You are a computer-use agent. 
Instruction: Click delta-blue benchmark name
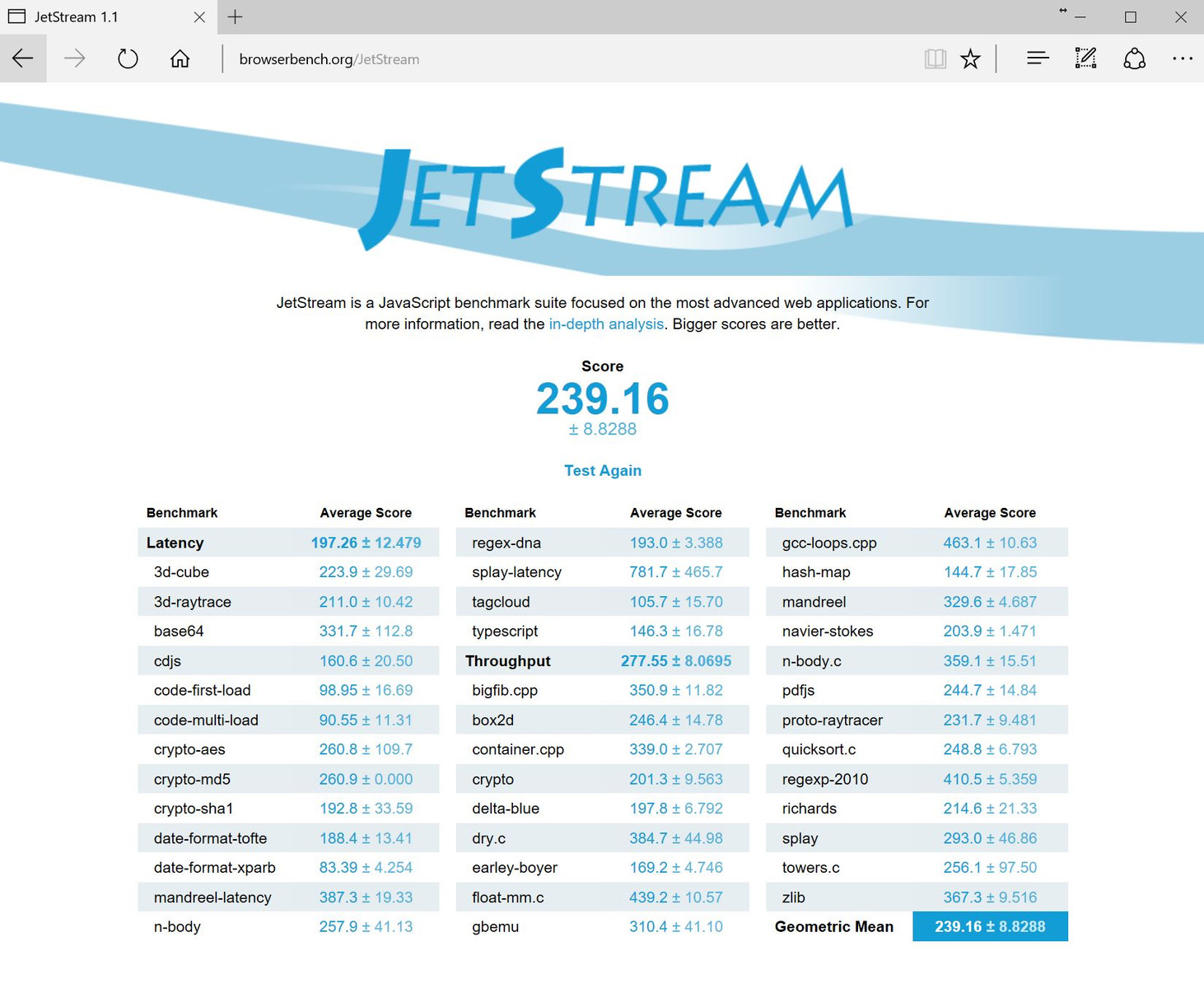[x=506, y=809]
